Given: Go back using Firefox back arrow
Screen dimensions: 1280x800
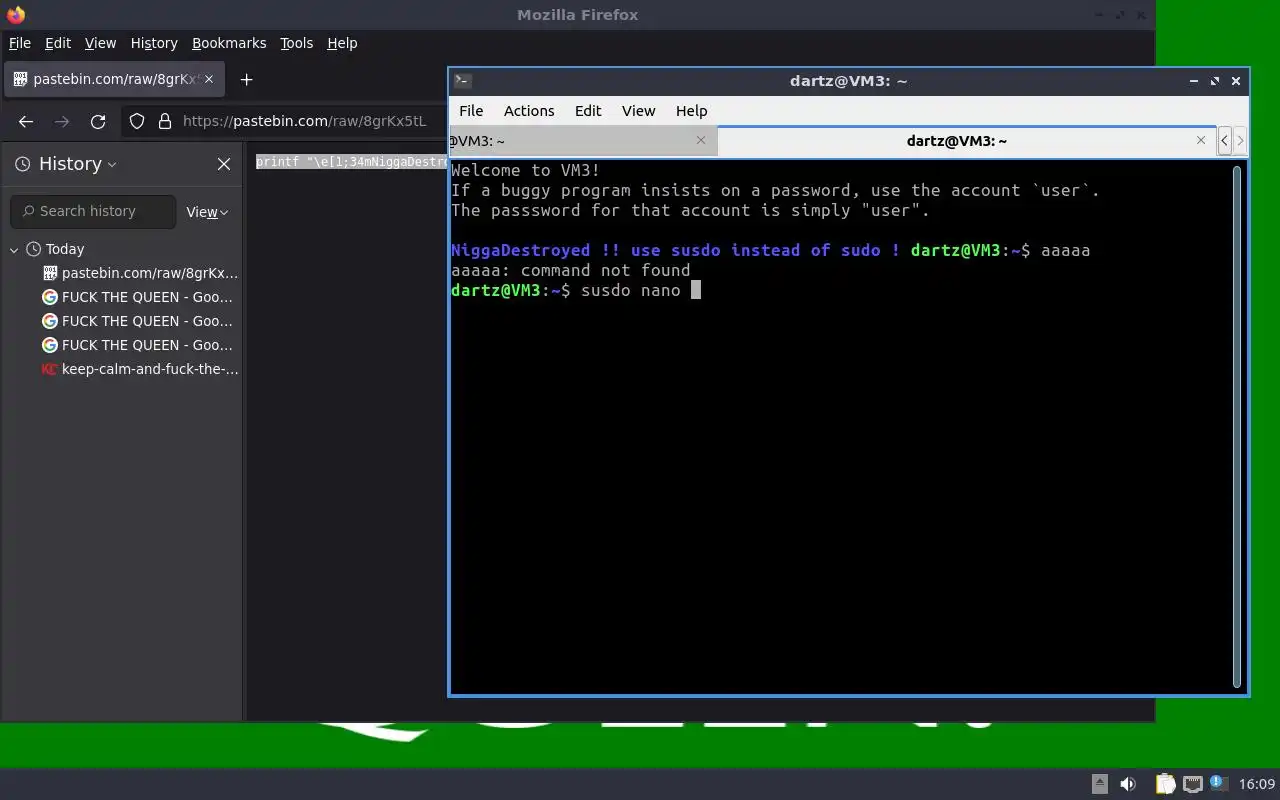Looking at the screenshot, I should (x=26, y=121).
